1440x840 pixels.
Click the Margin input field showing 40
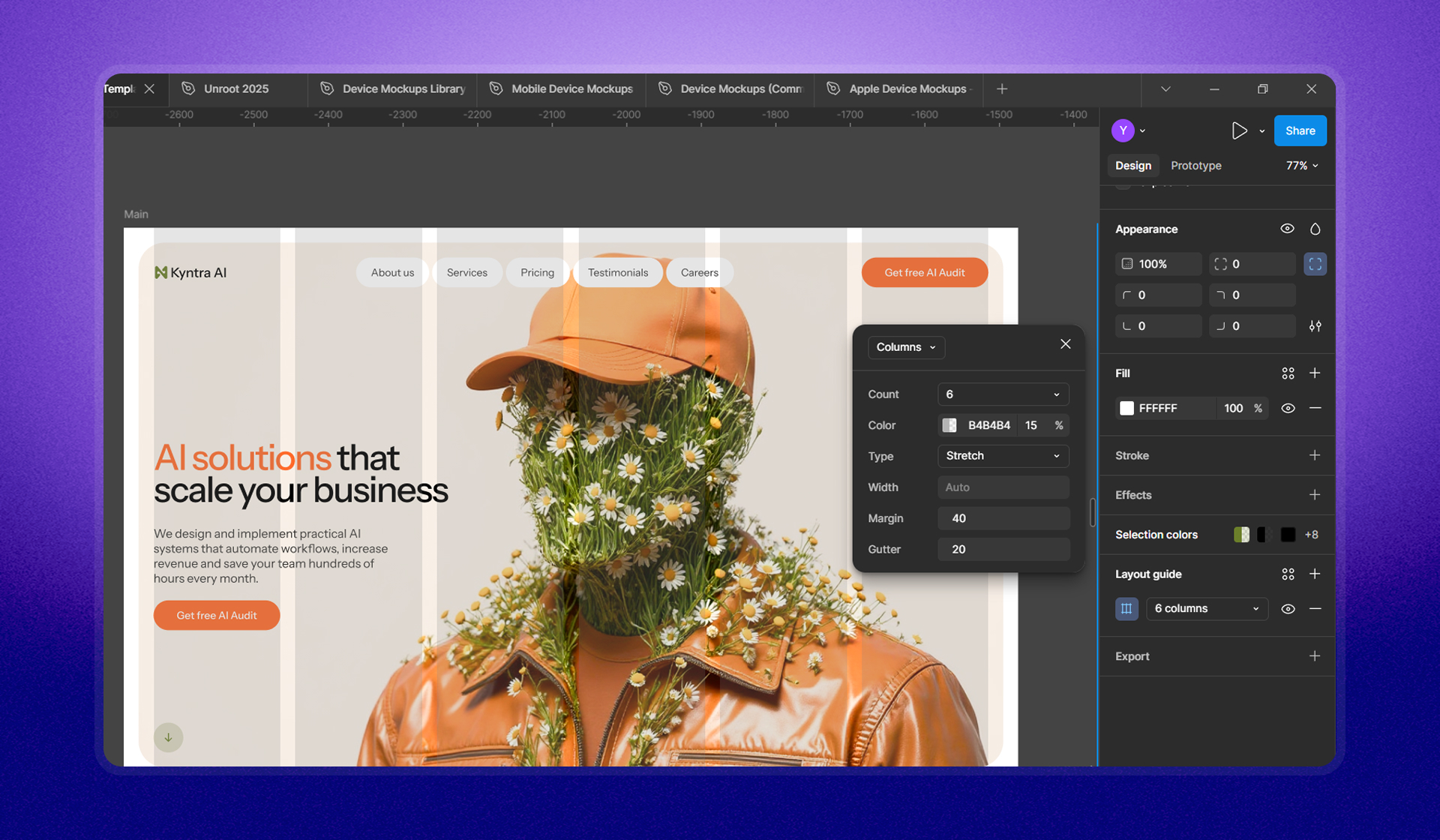(x=1002, y=518)
